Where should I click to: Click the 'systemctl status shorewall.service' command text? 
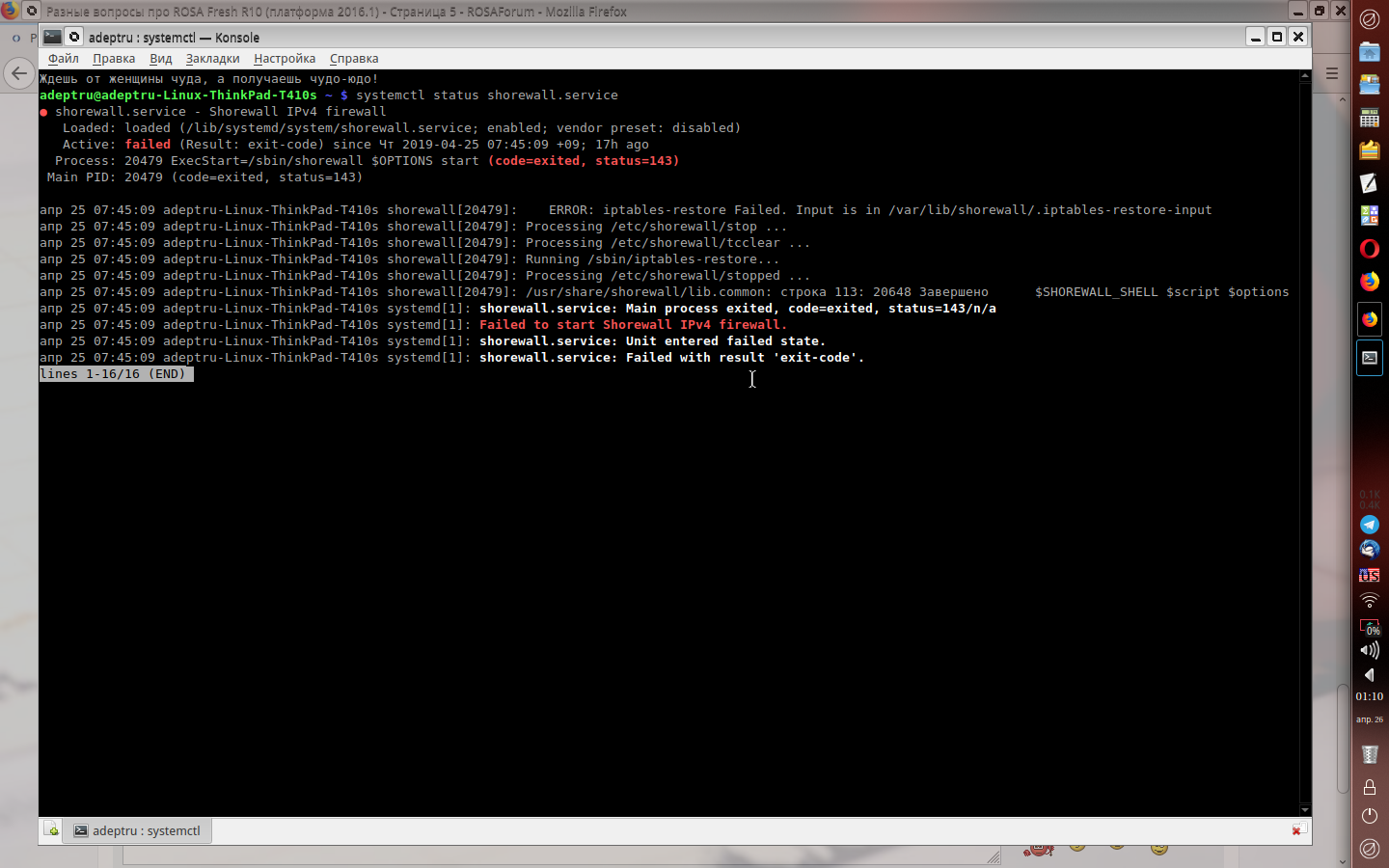click(487, 95)
